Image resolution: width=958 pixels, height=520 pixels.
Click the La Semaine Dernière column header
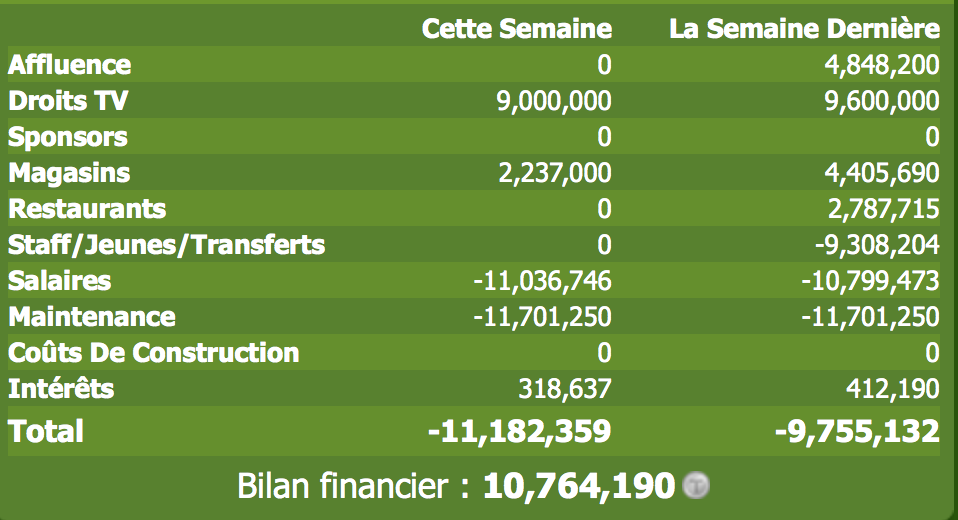coord(805,29)
